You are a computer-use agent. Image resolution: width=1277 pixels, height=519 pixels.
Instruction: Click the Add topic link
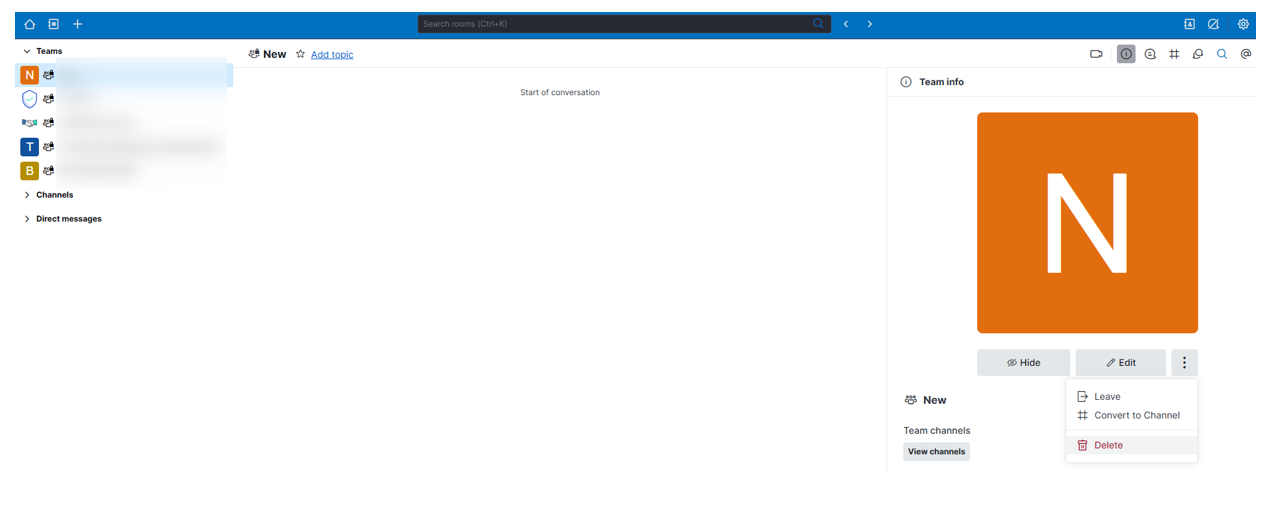332,55
